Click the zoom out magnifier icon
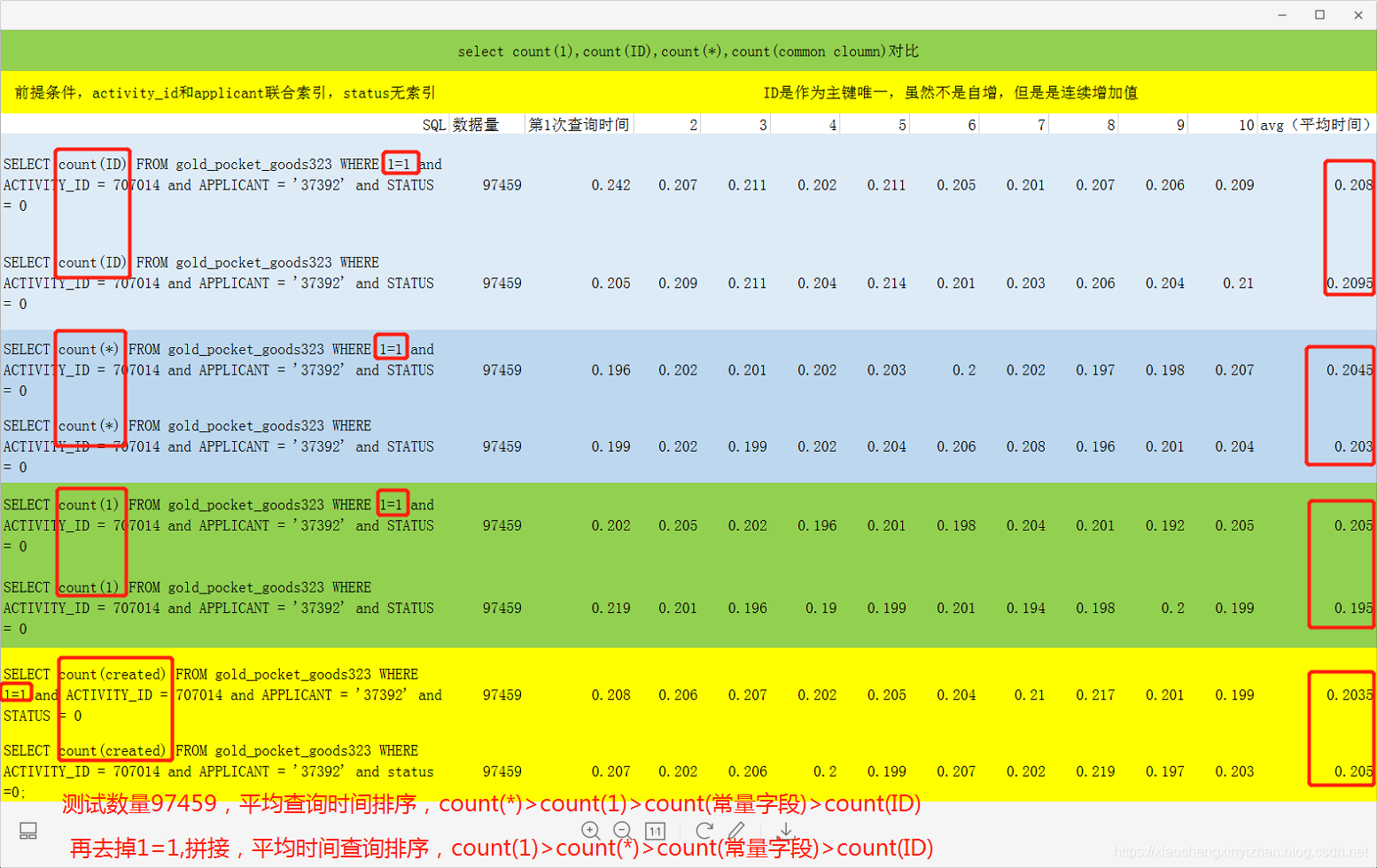Screen dimensions: 1377x868 pyautogui.click(x=623, y=831)
